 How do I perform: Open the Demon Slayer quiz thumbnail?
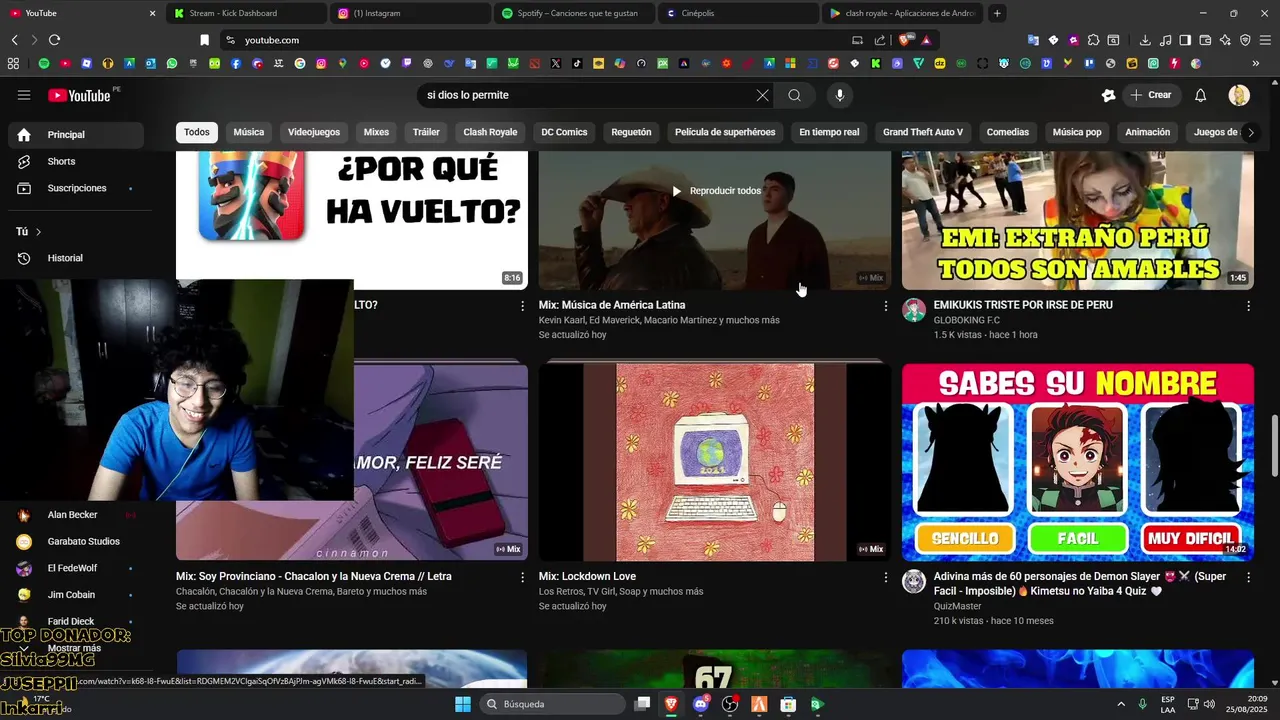[x=1078, y=462]
